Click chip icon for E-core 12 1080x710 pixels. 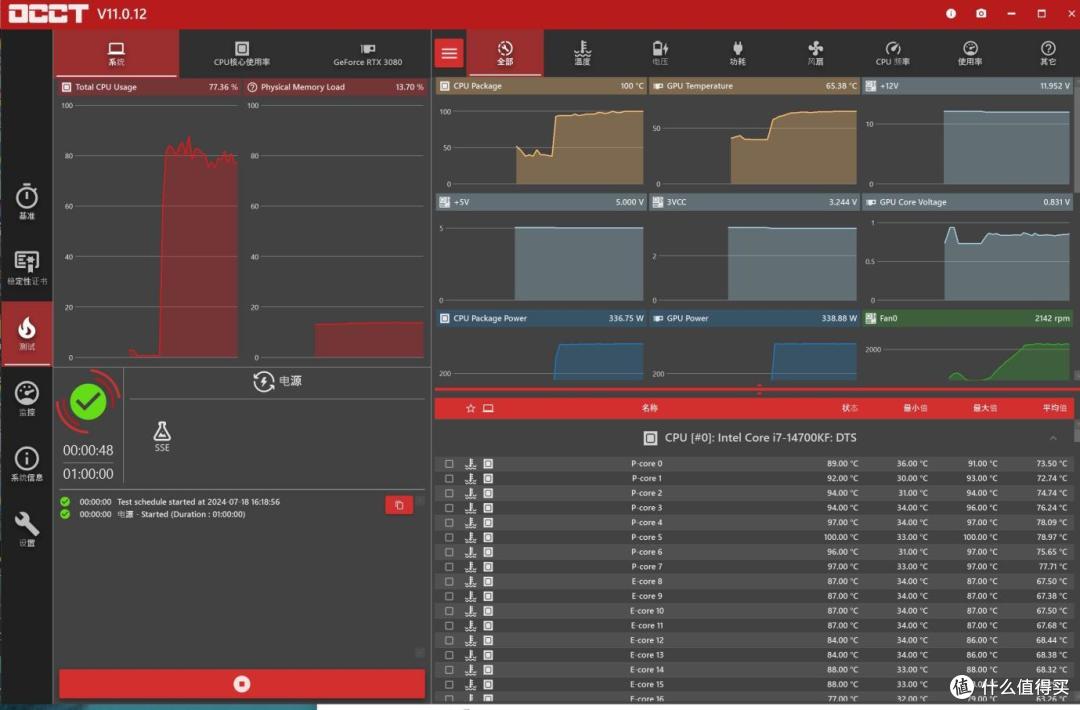[488, 640]
